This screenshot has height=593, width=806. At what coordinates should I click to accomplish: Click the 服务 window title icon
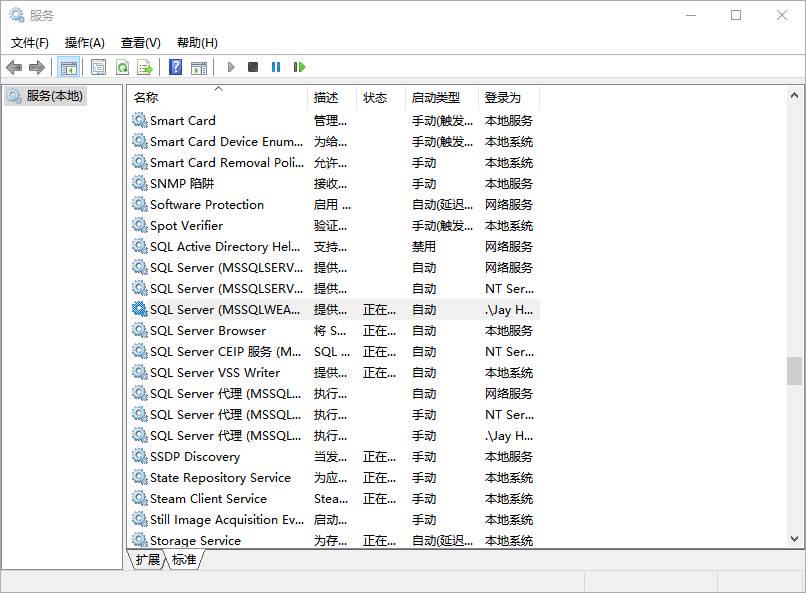click(x=16, y=15)
